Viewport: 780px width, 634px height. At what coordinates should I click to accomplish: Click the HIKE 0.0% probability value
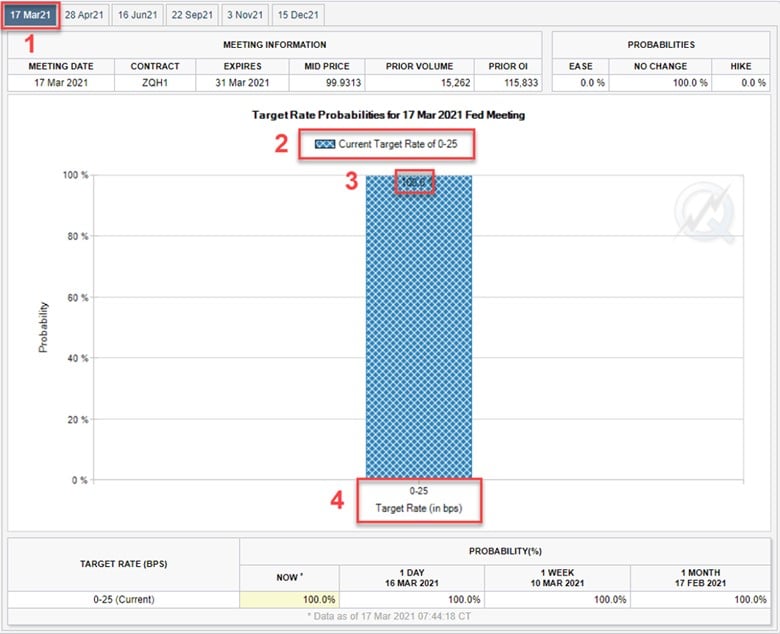pyautogui.click(x=740, y=82)
